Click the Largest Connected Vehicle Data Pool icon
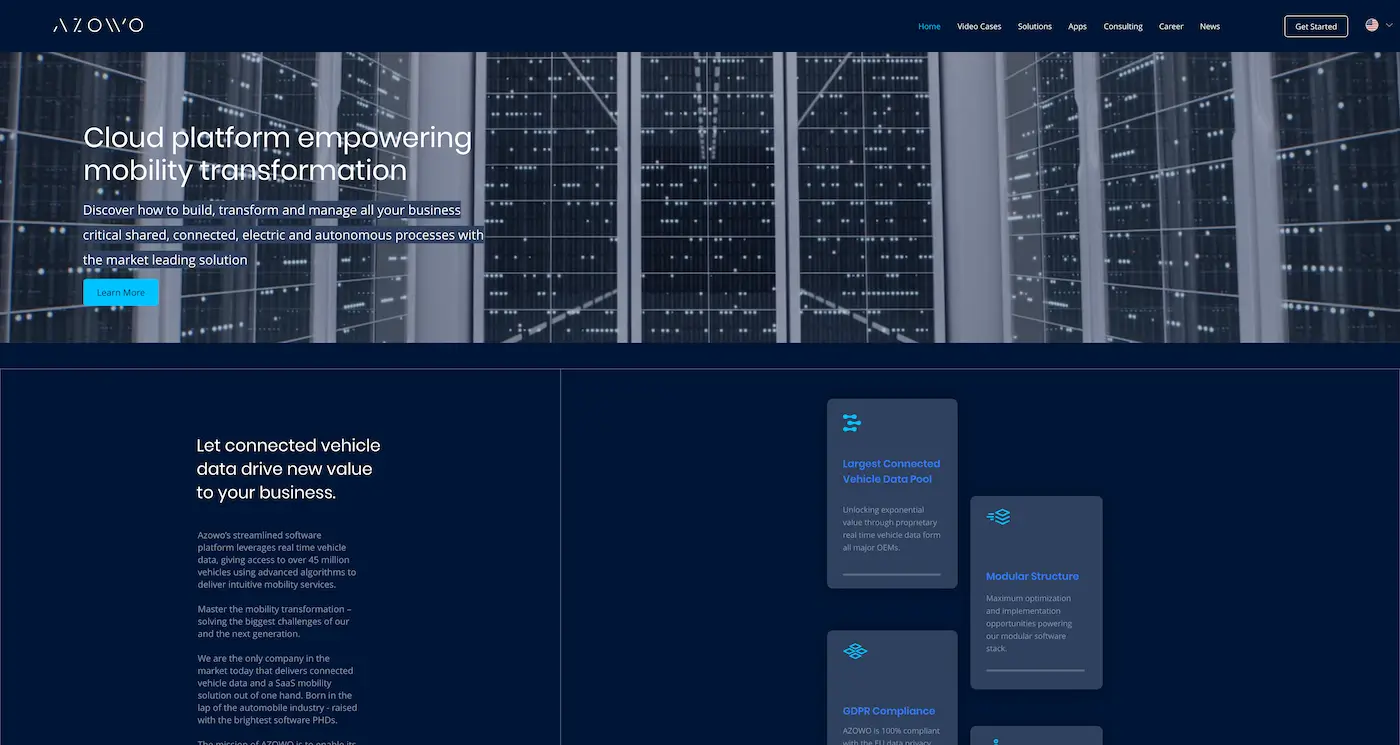 coord(852,423)
